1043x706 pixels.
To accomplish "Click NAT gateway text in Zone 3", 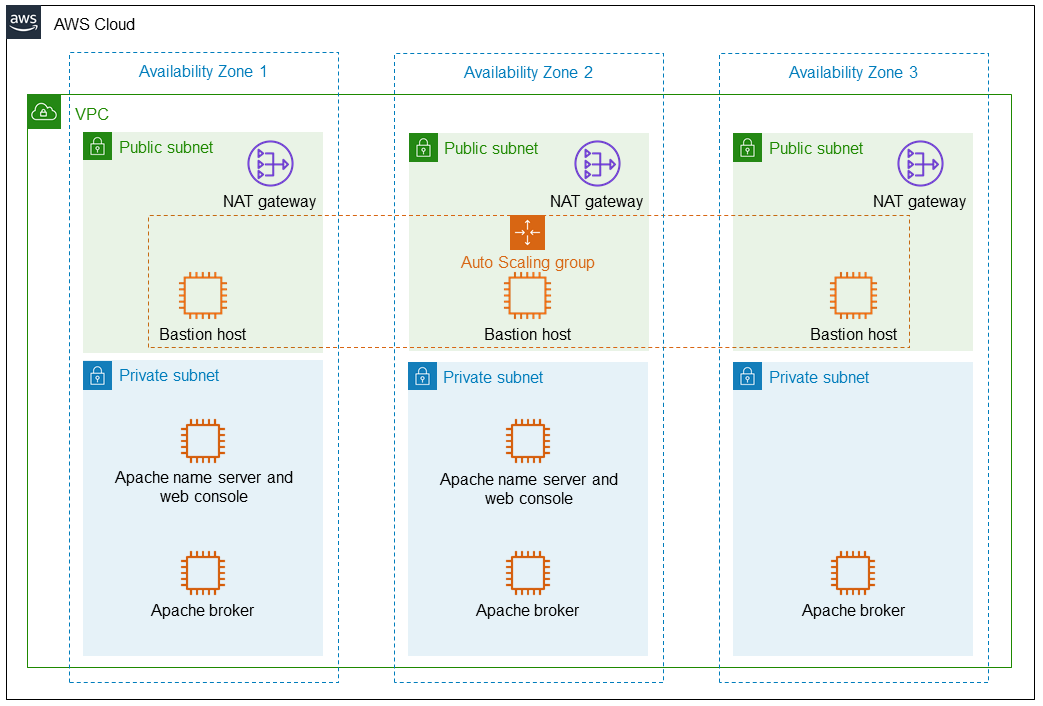I will pyautogui.click(x=919, y=202).
